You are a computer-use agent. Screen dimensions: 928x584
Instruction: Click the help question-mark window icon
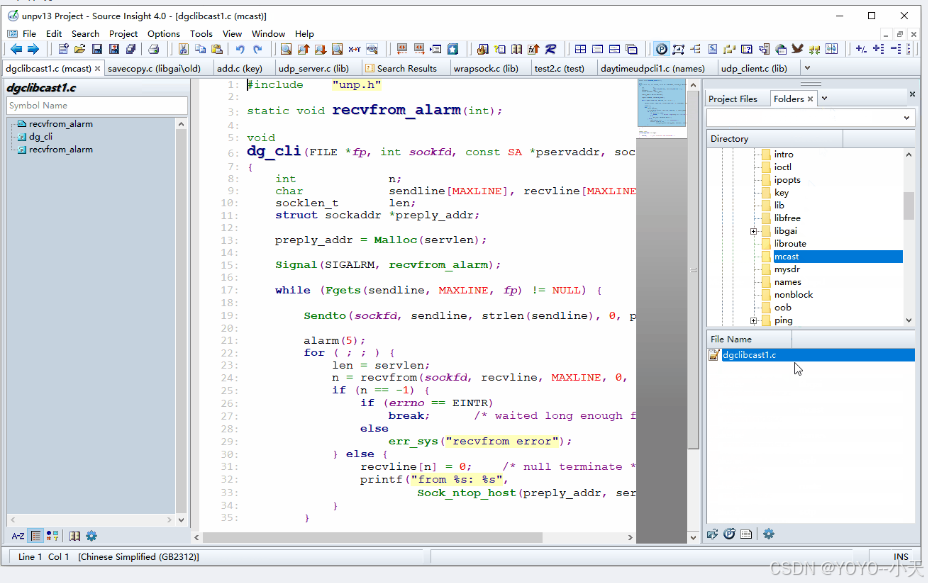point(746,49)
